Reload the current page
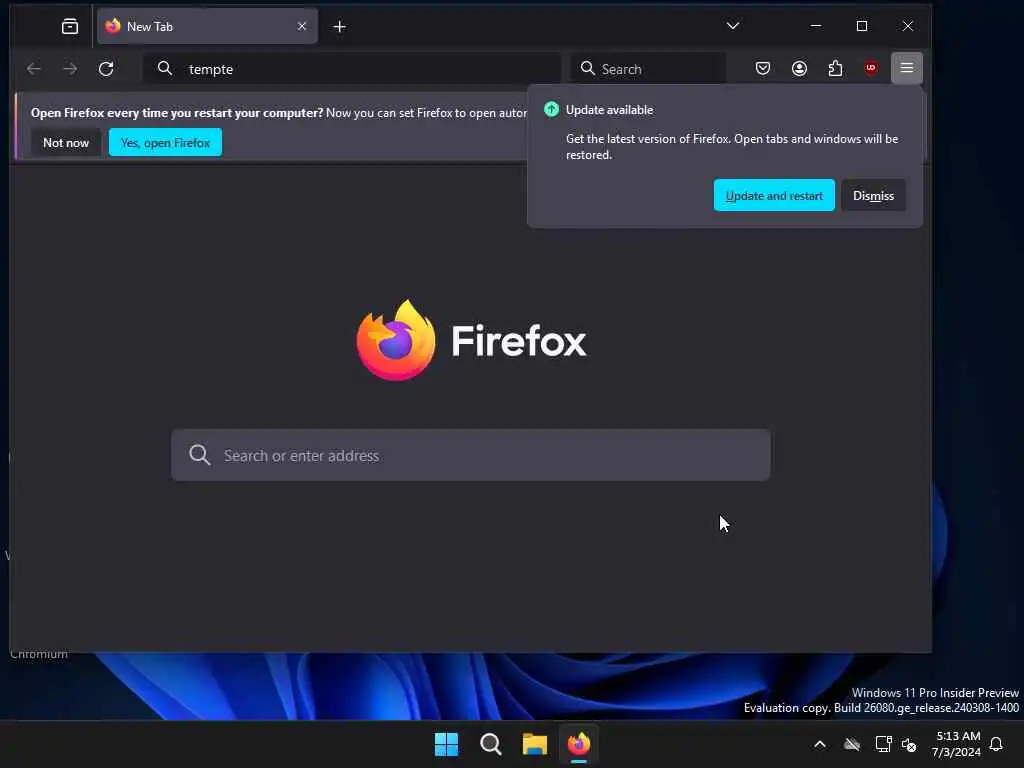The height and width of the screenshot is (768, 1024). coord(106,69)
